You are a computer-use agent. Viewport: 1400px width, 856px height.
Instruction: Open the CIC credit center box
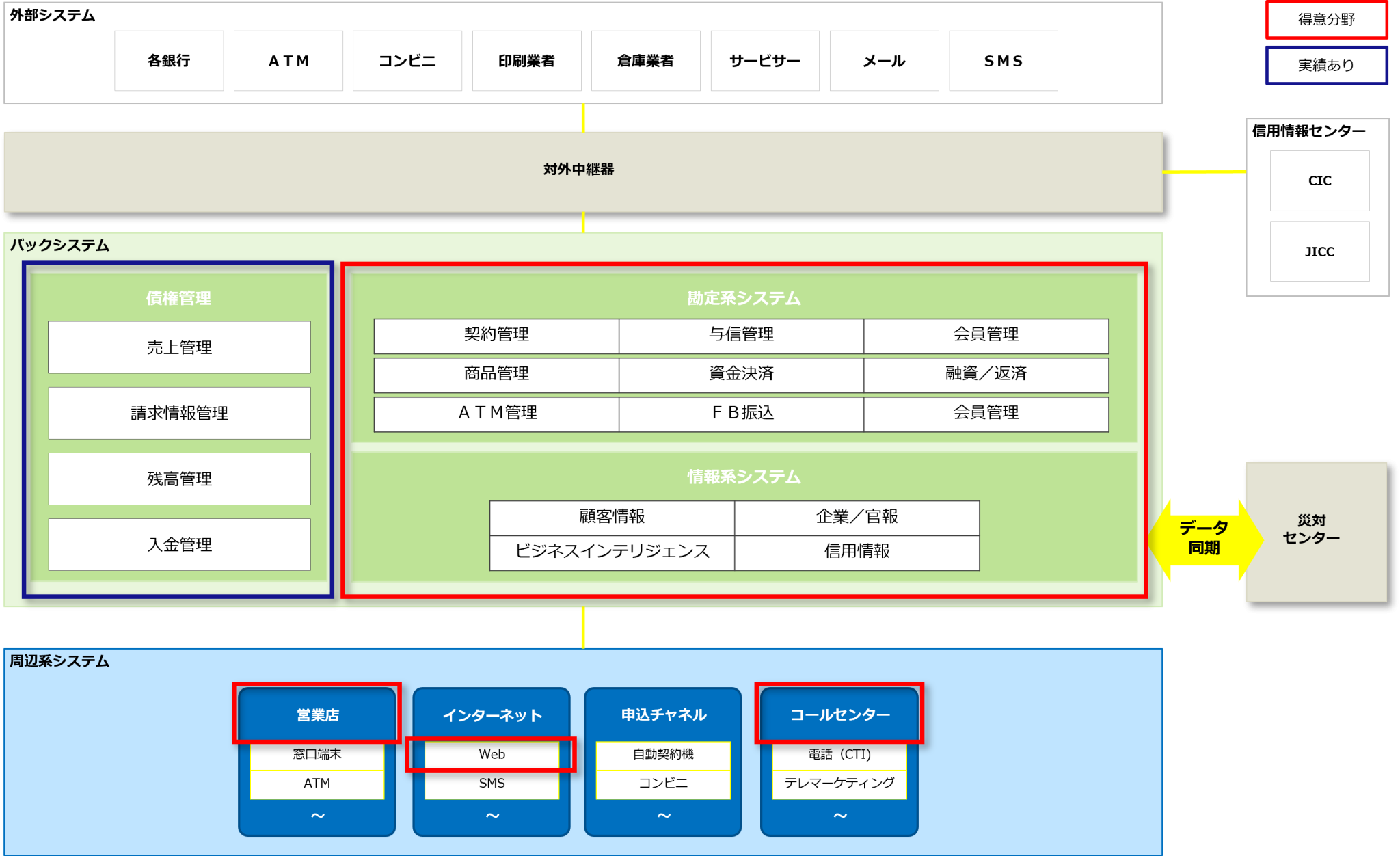(1319, 180)
